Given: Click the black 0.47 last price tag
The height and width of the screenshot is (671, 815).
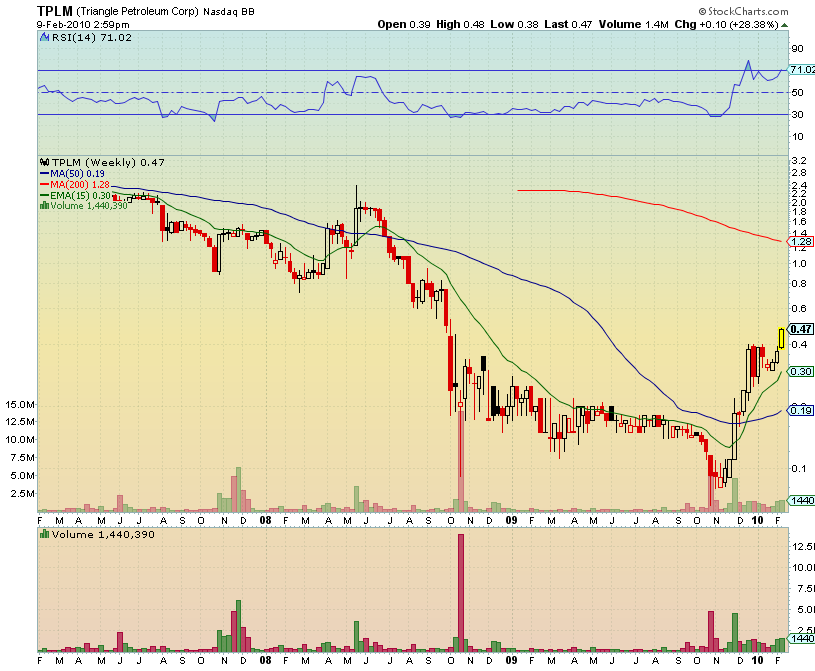Looking at the screenshot, I should coord(801,329).
